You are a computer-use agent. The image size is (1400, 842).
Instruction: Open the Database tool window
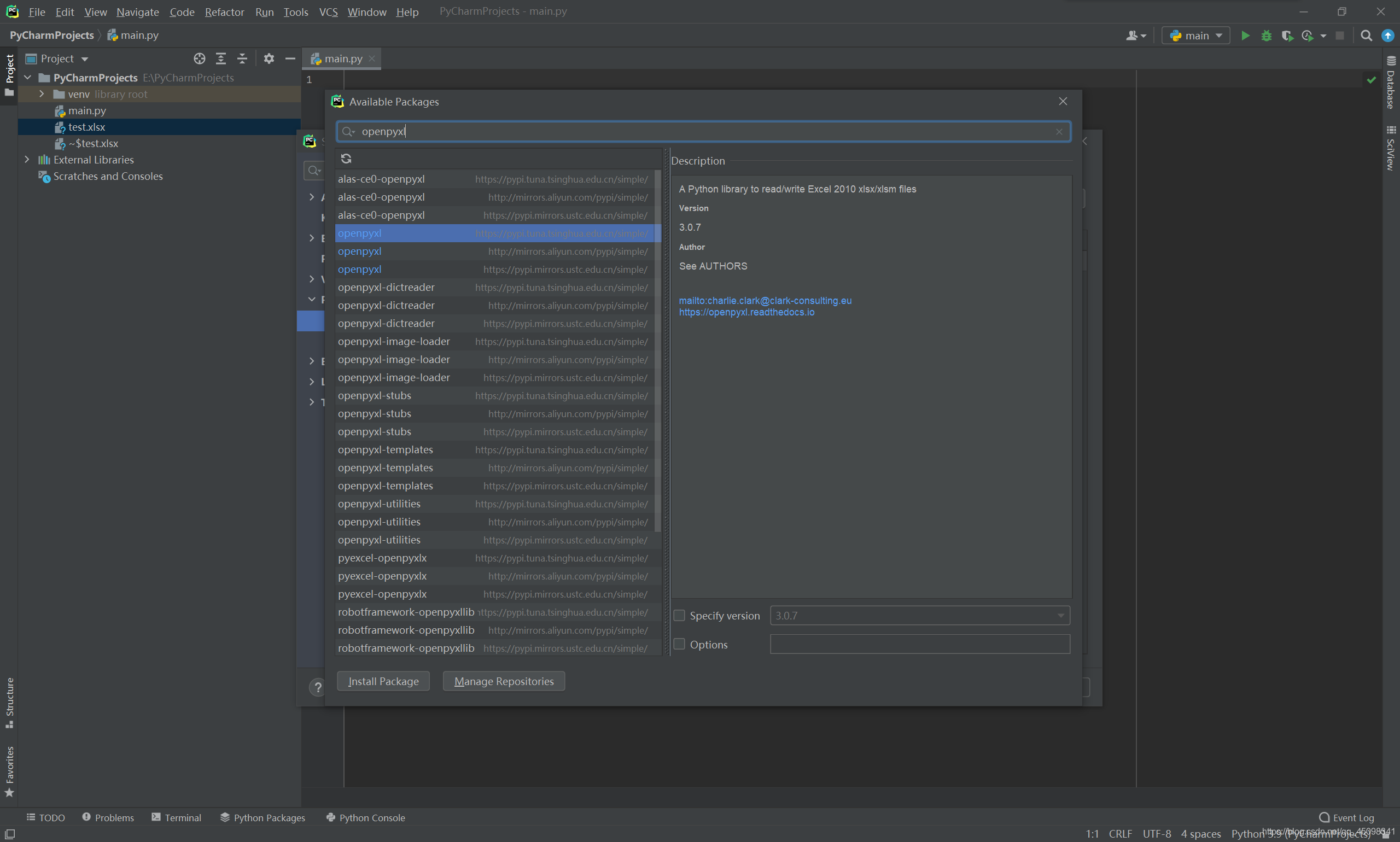point(1390,82)
